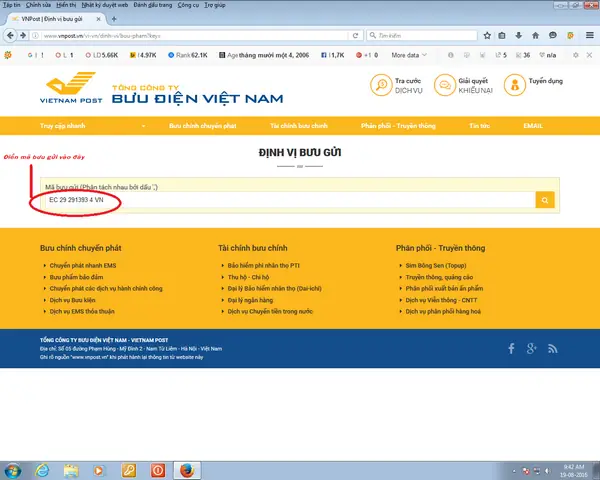Open the Dịch vụ phân phối hàng hoá link
This screenshot has width=600, height=480.
tap(443, 312)
